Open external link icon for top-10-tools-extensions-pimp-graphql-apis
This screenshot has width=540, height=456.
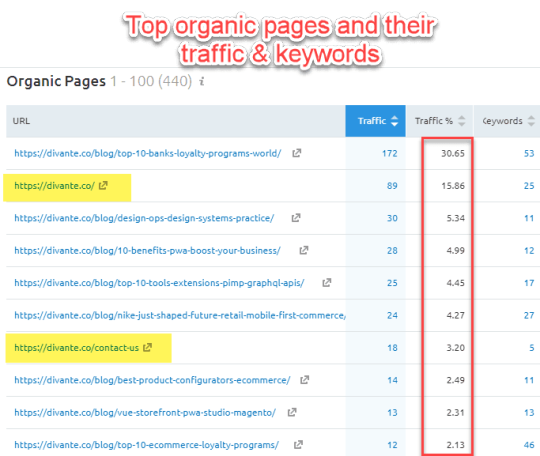click(x=326, y=282)
